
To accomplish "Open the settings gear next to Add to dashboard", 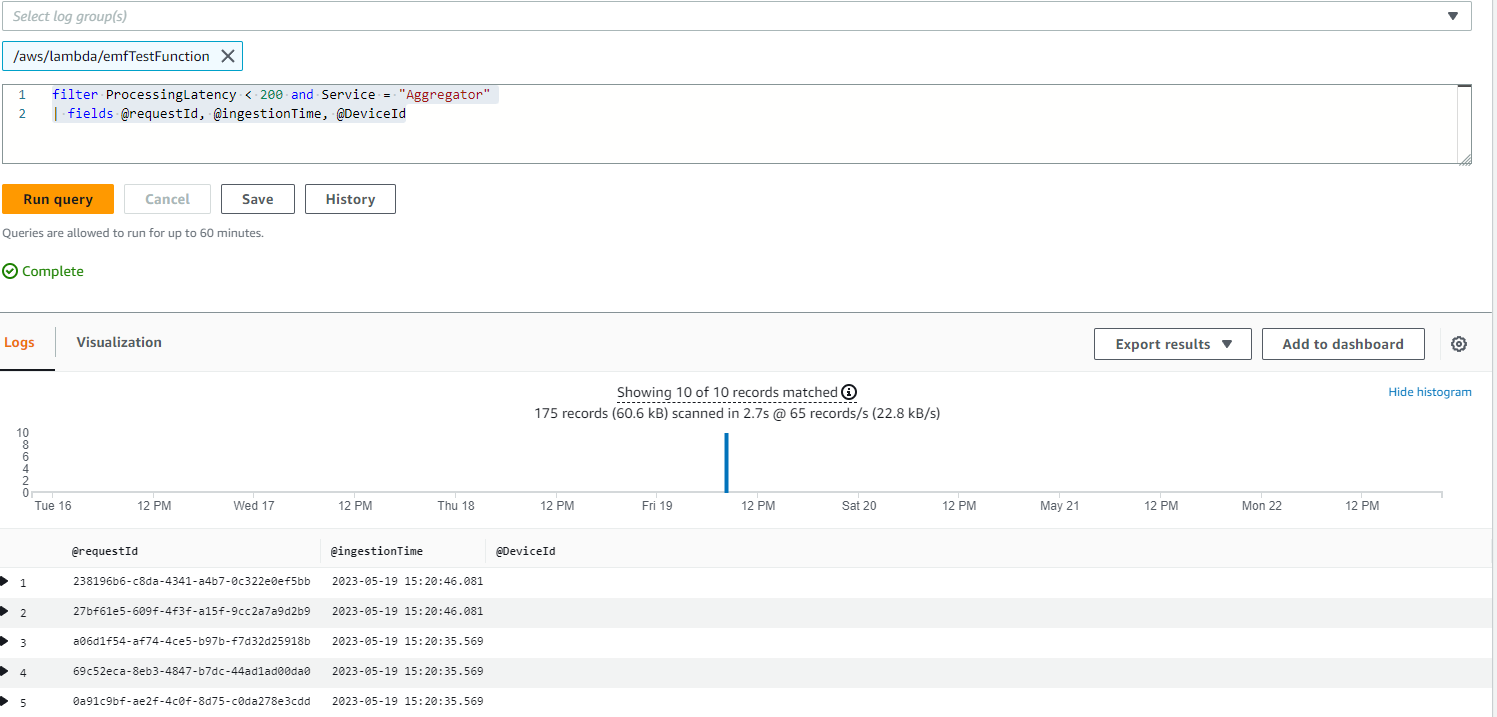I will (x=1459, y=344).
